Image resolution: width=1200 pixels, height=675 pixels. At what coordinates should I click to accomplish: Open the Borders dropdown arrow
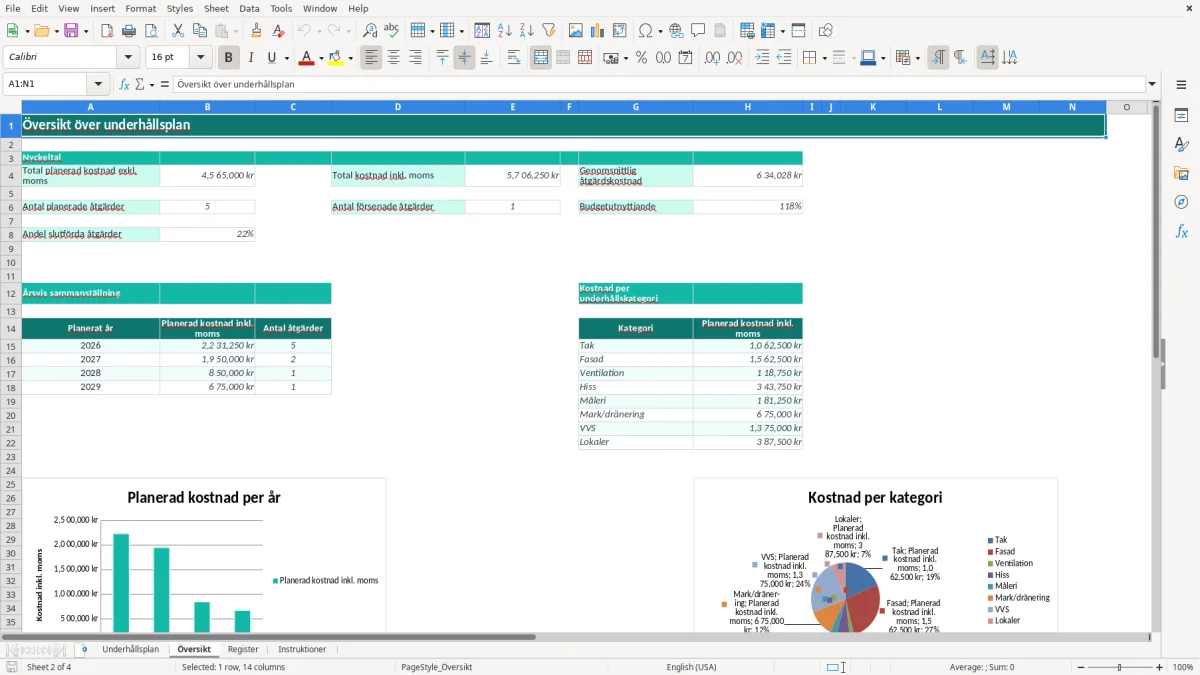pyautogui.click(x=824, y=58)
